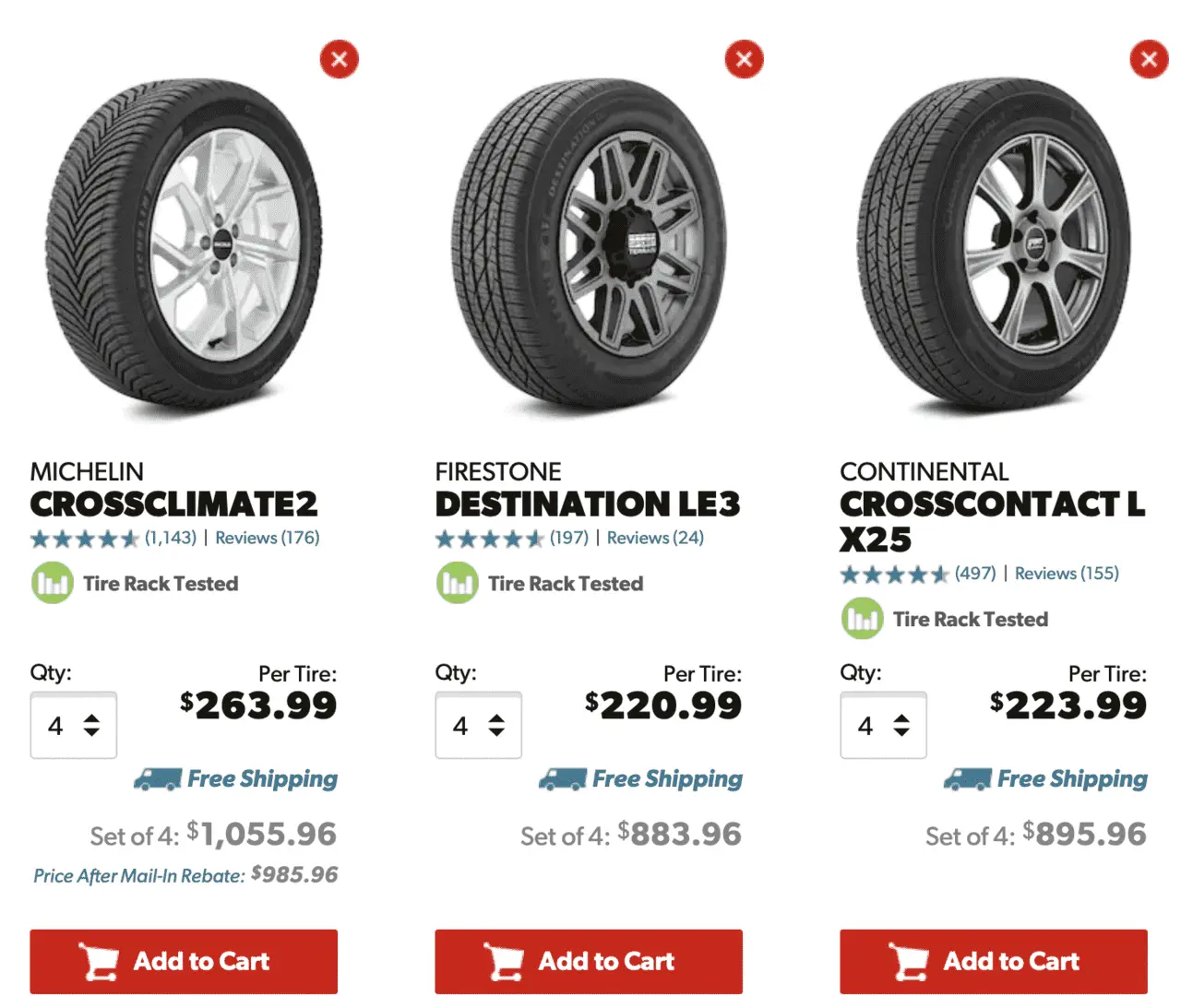Add Firestone Destination LE3 to cart

(x=589, y=962)
